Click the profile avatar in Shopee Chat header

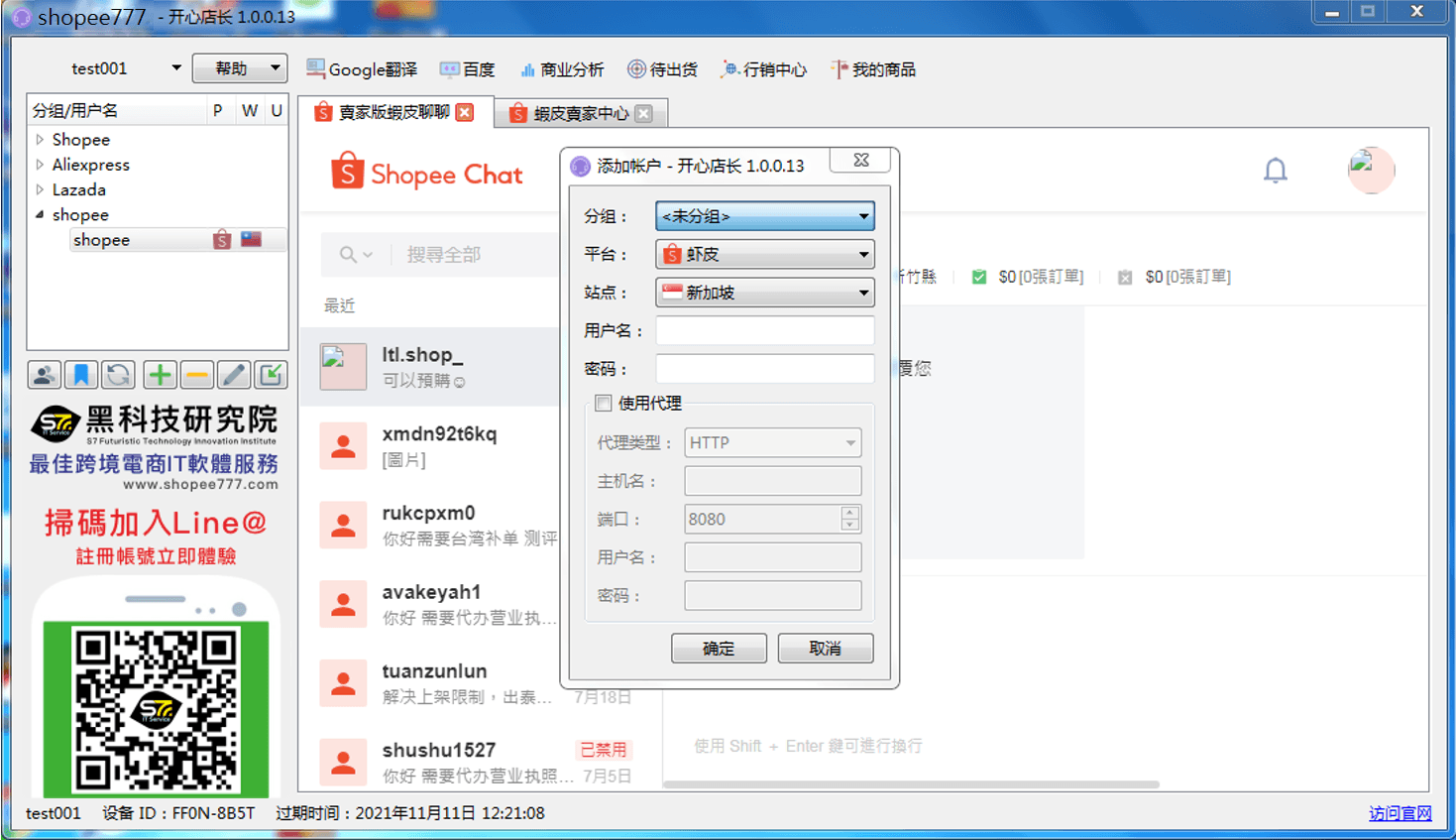(1371, 171)
